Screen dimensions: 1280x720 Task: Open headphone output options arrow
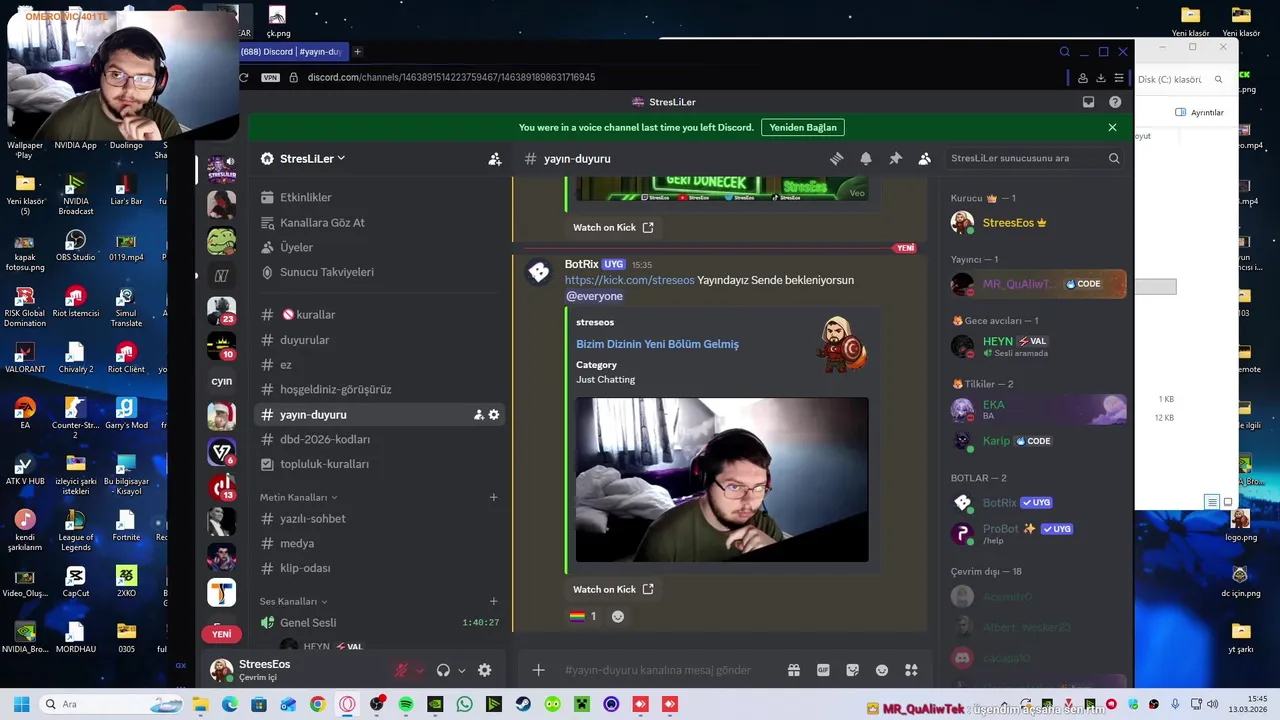point(461,671)
